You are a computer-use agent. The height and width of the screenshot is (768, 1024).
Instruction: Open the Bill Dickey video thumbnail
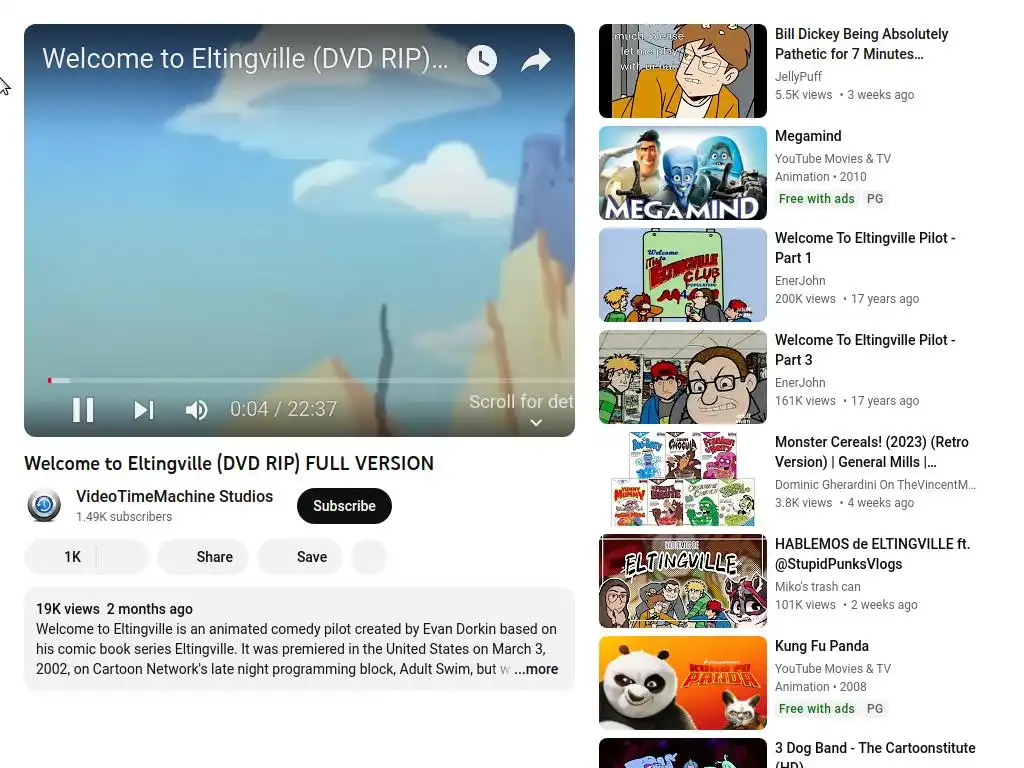tap(682, 71)
